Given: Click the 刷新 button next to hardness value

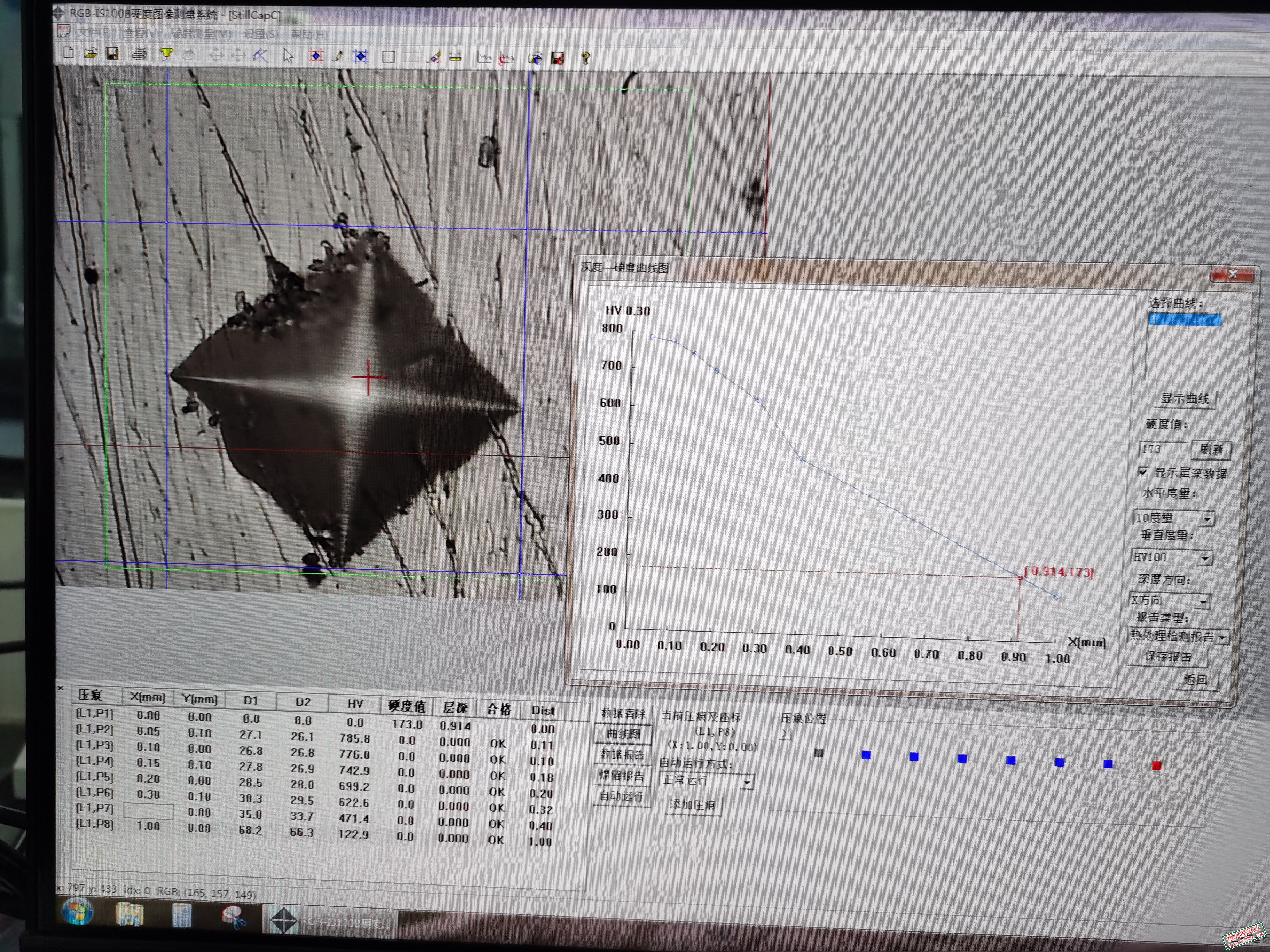Looking at the screenshot, I should (1211, 449).
